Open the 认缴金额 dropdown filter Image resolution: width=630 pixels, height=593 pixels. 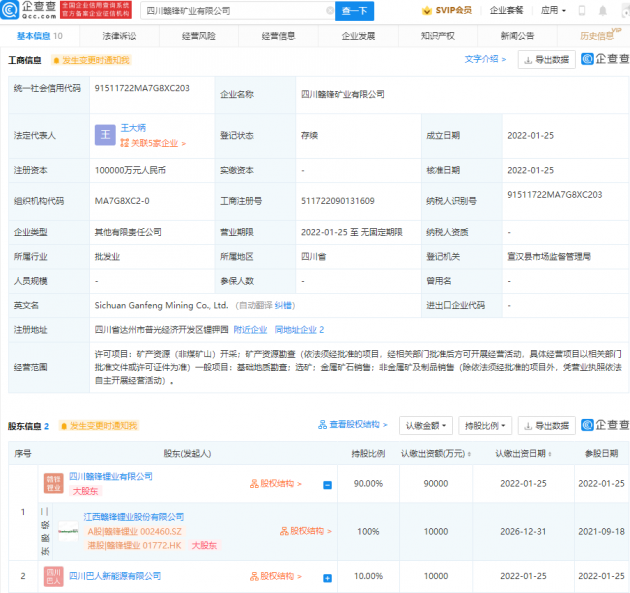426,425
